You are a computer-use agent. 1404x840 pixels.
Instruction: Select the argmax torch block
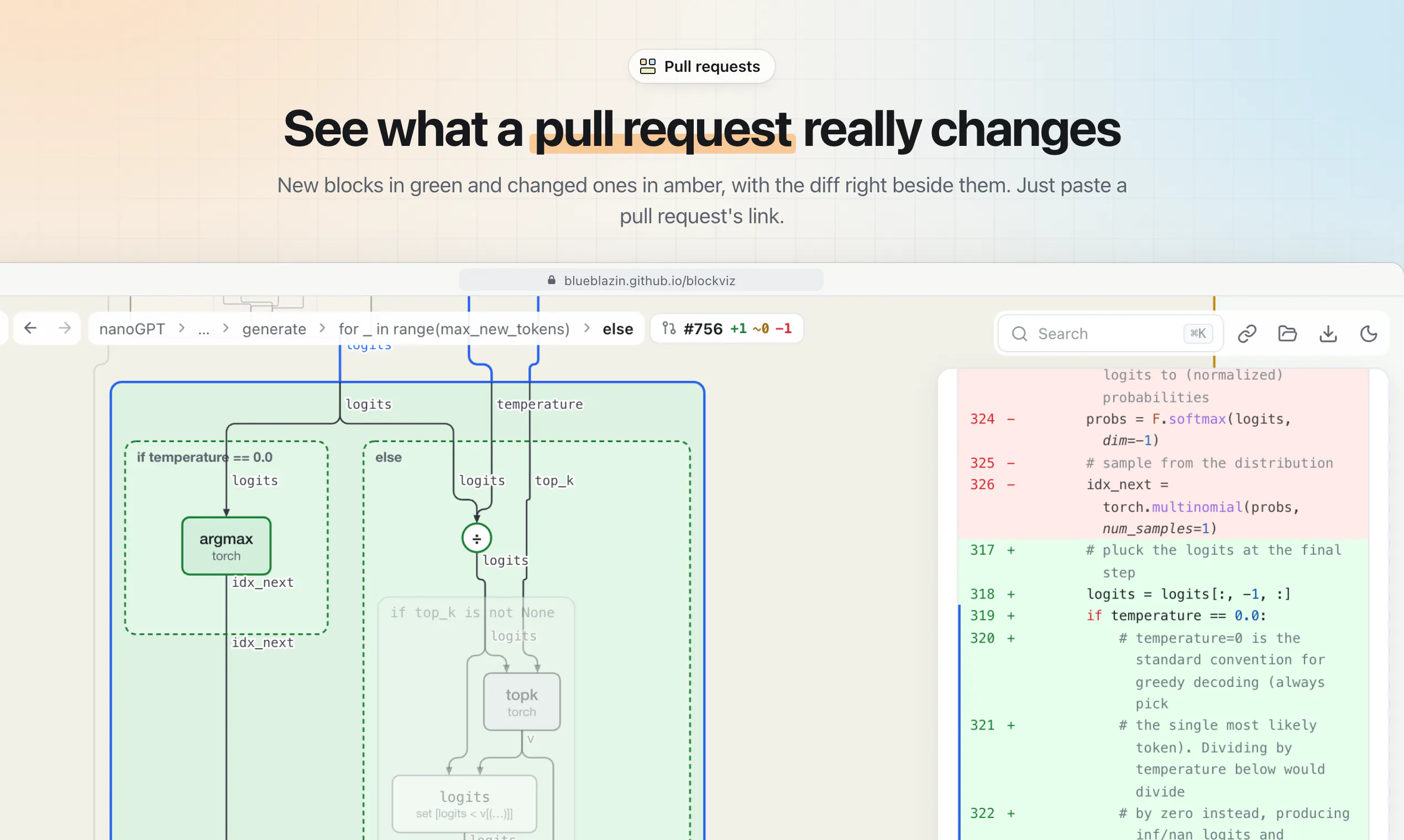pos(226,546)
